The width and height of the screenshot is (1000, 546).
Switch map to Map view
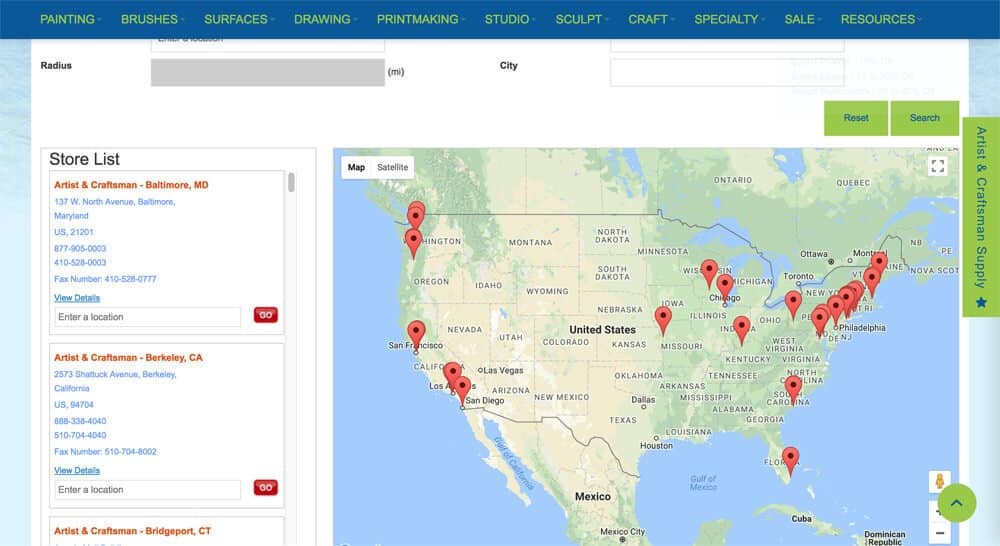pos(356,167)
